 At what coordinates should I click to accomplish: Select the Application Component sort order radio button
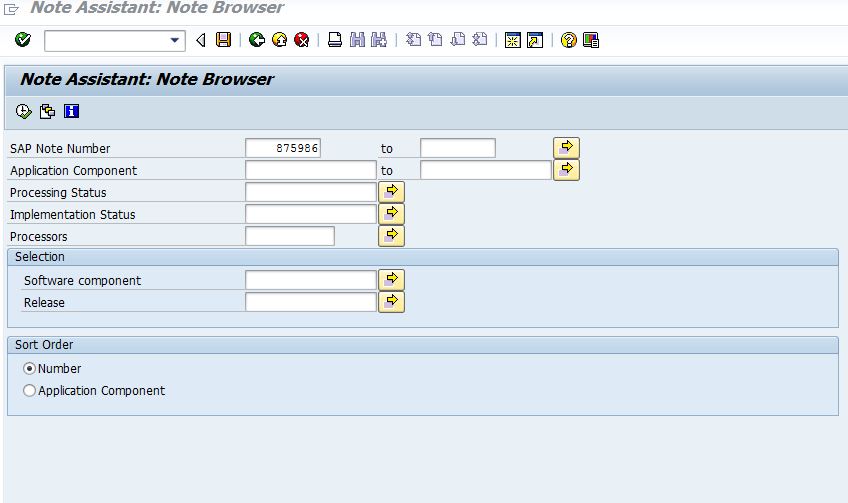point(29,391)
